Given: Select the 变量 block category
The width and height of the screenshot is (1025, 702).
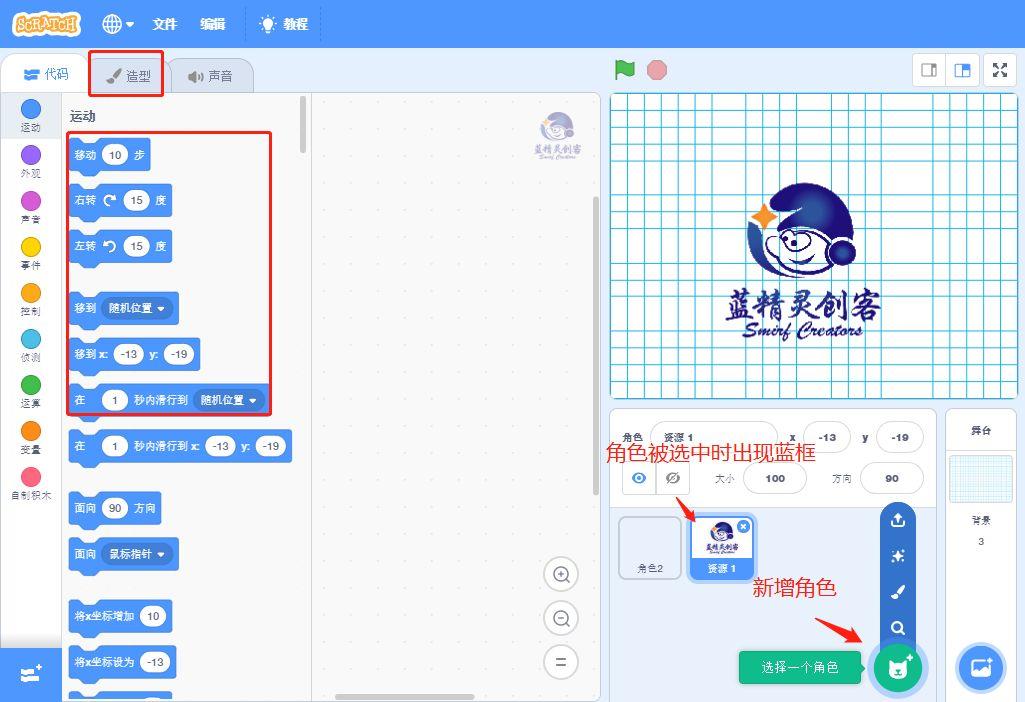Looking at the screenshot, I should click(x=31, y=437).
